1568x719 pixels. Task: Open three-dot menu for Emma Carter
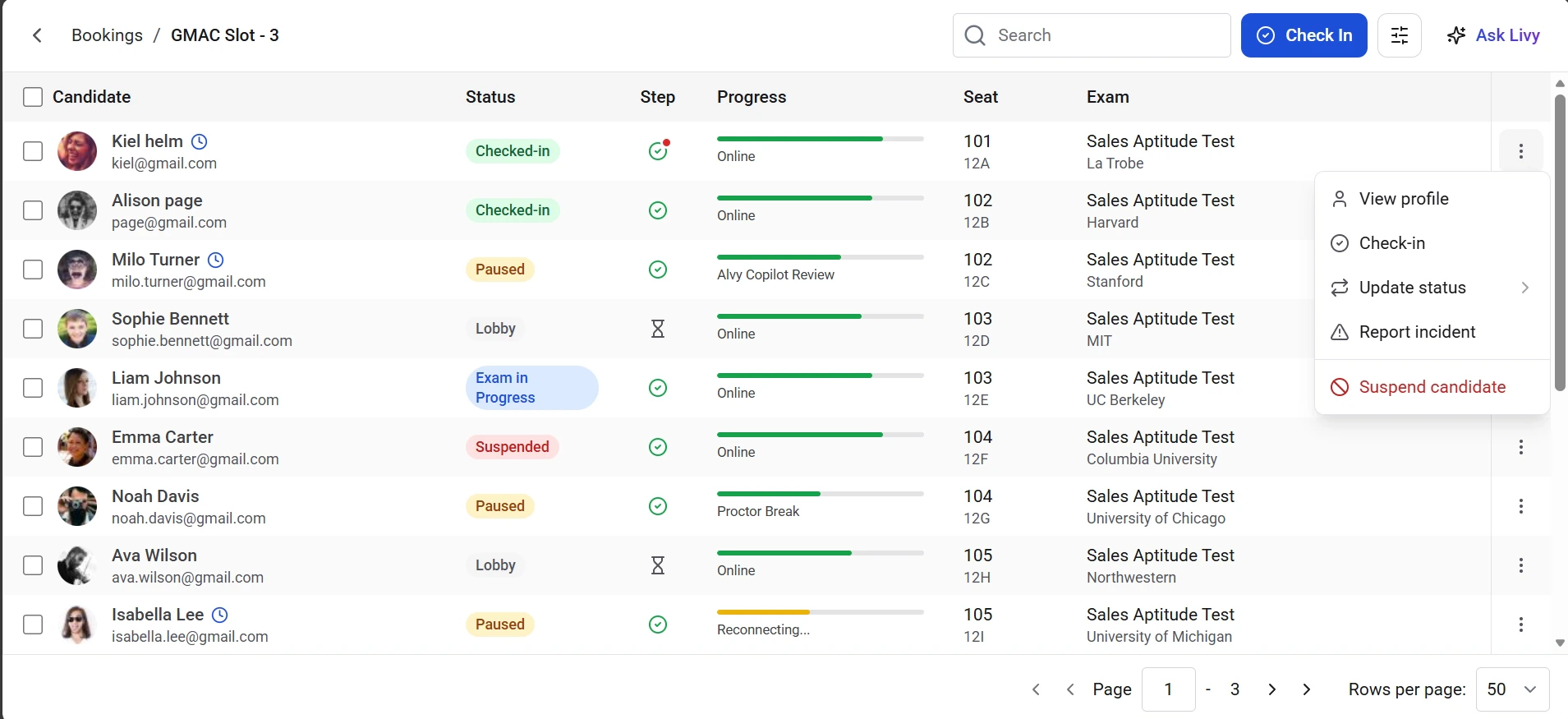pyautogui.click(x=1520, y=447)
